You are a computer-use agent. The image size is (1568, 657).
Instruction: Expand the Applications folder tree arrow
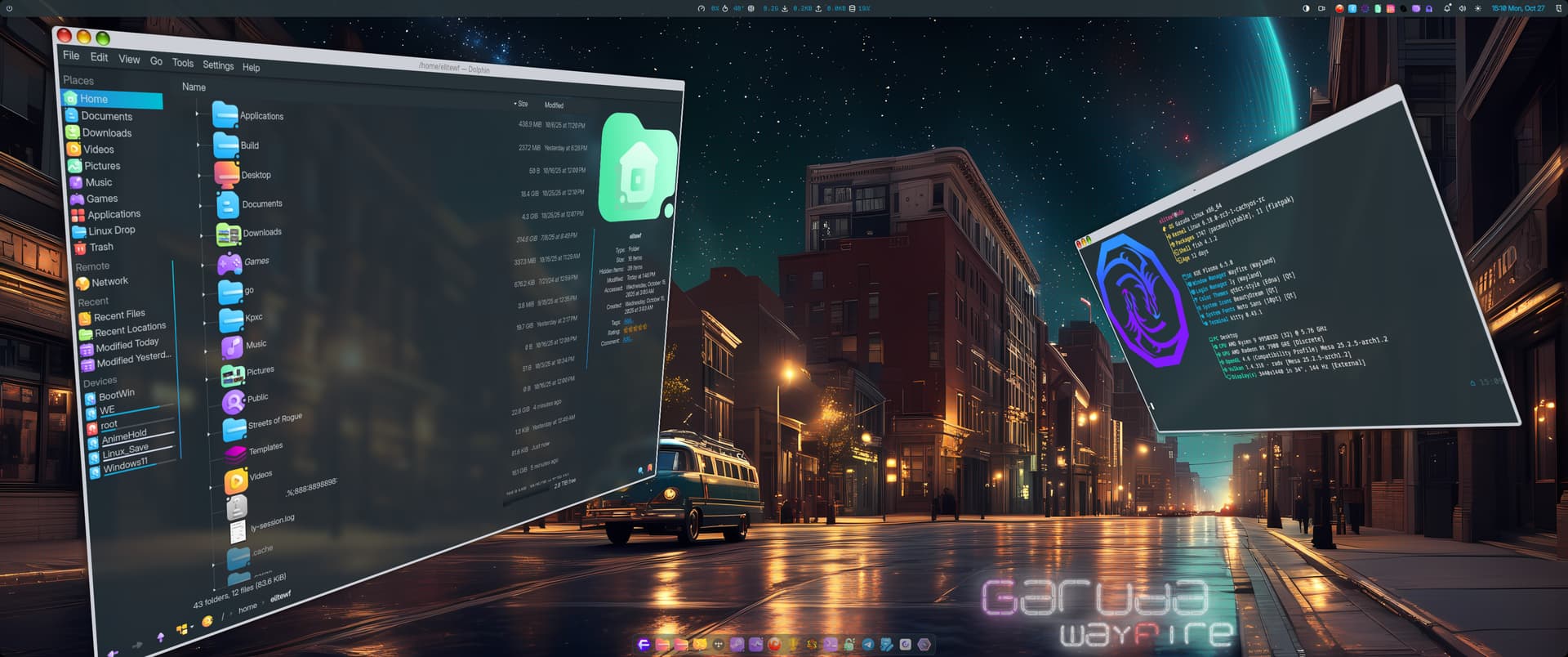tap(197, 114)
